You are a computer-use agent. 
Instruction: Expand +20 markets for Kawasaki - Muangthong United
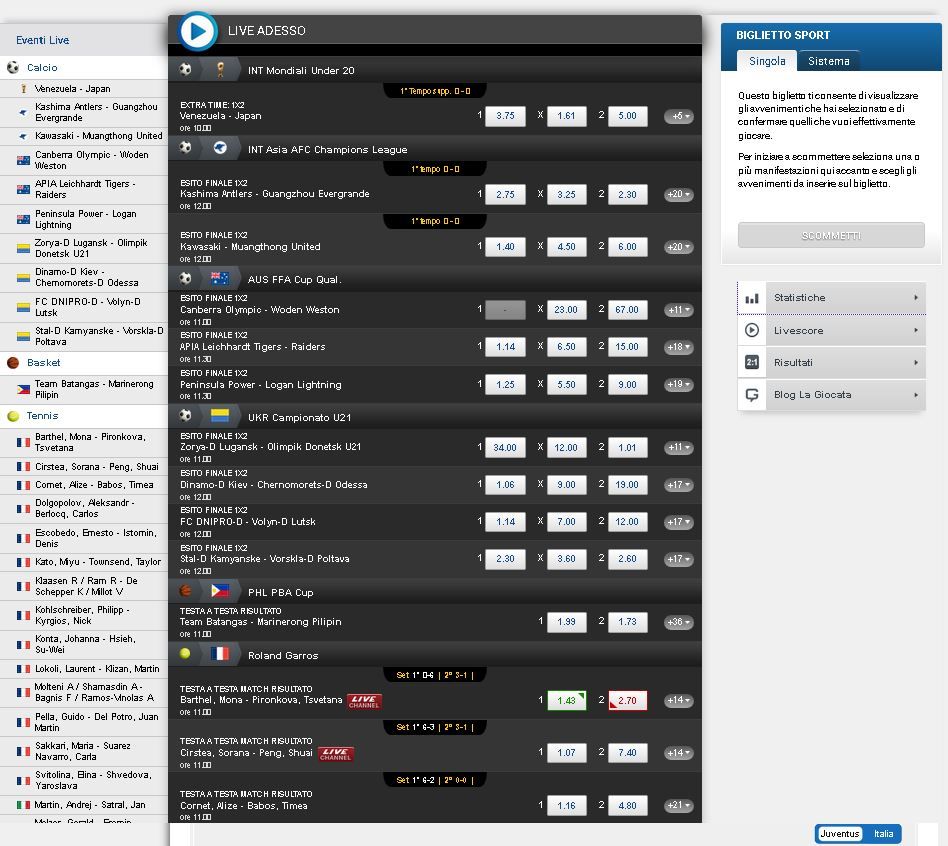pyautogui.click(x=678, y=247)
